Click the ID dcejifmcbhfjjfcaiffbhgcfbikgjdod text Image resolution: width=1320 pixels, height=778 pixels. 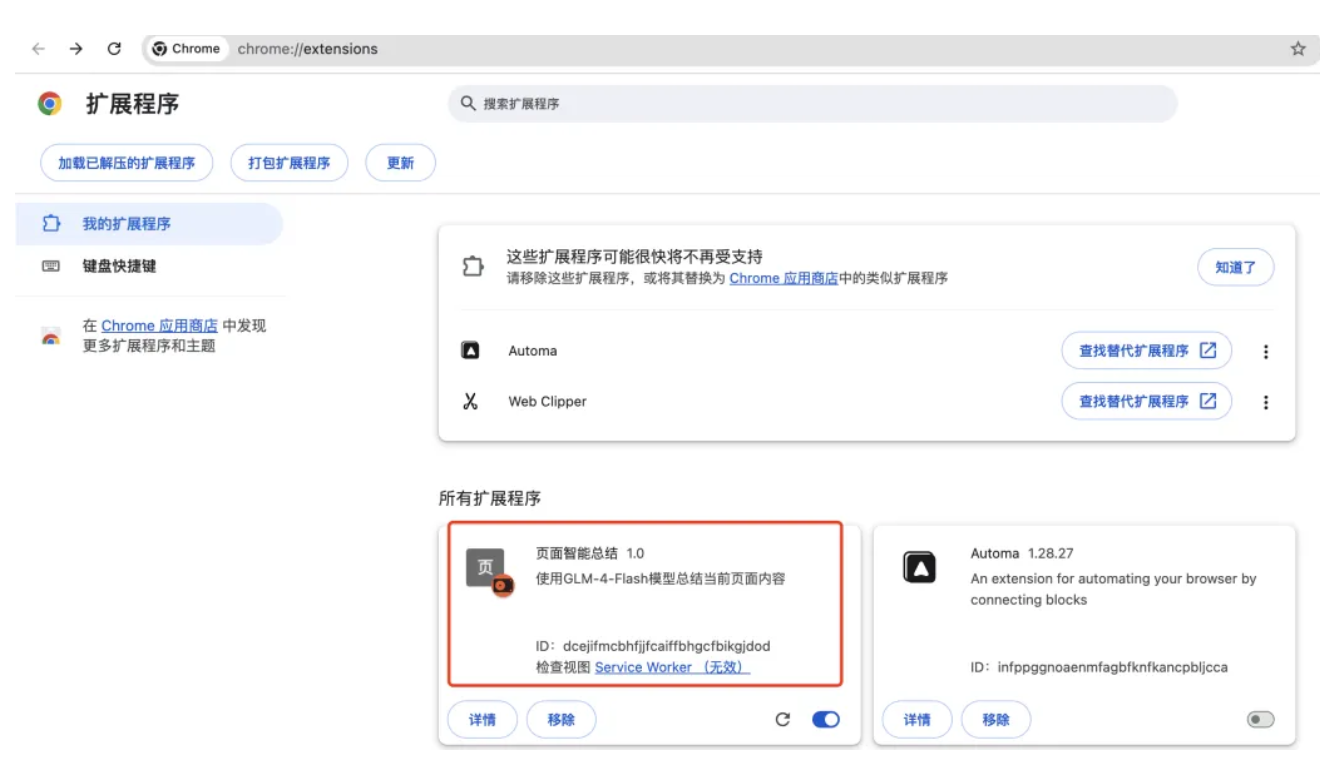653,646
